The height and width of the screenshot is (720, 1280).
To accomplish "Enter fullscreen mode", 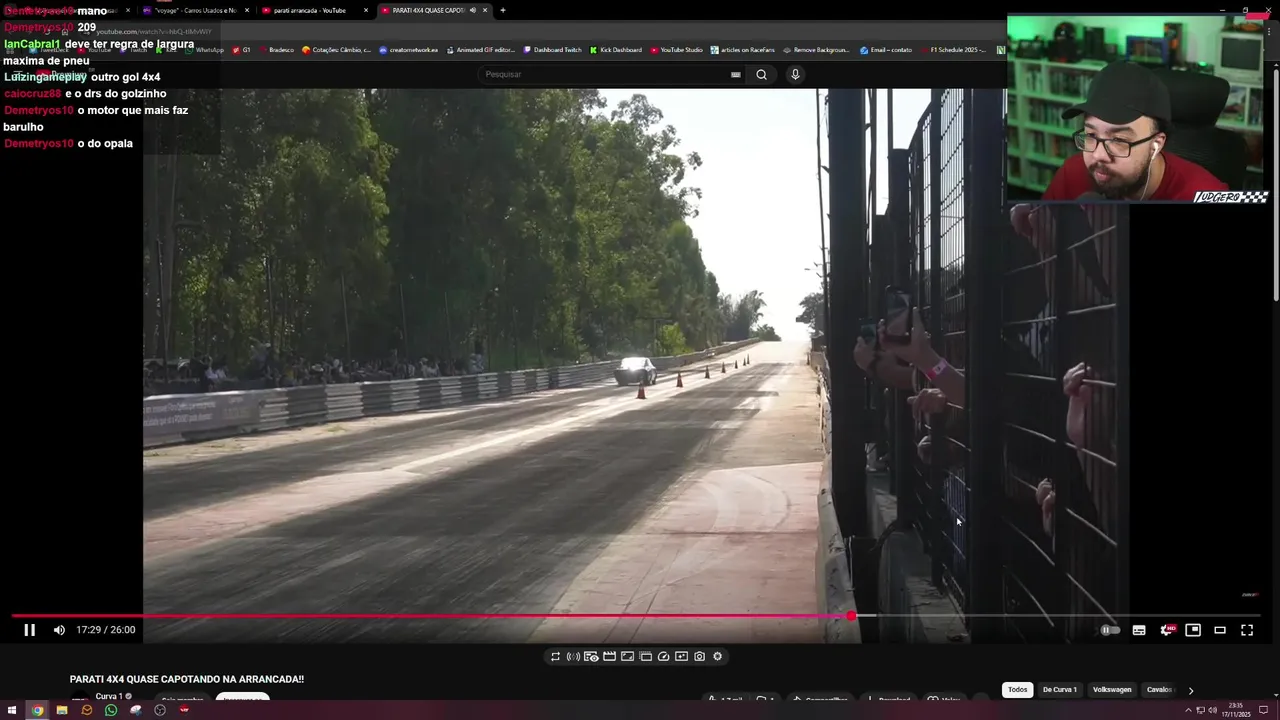I will point(1247,630).
